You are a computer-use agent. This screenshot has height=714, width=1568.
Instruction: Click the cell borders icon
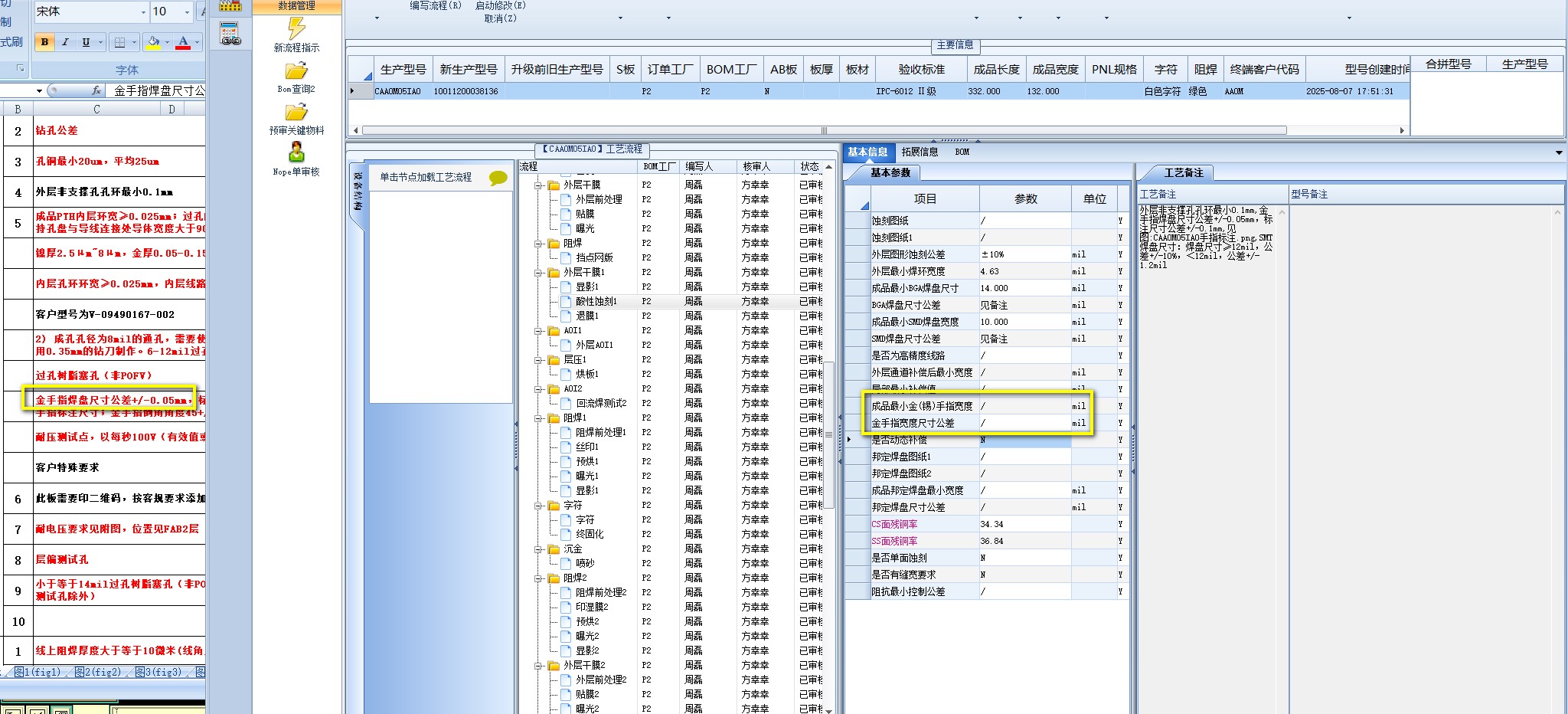tap(119, 42)
